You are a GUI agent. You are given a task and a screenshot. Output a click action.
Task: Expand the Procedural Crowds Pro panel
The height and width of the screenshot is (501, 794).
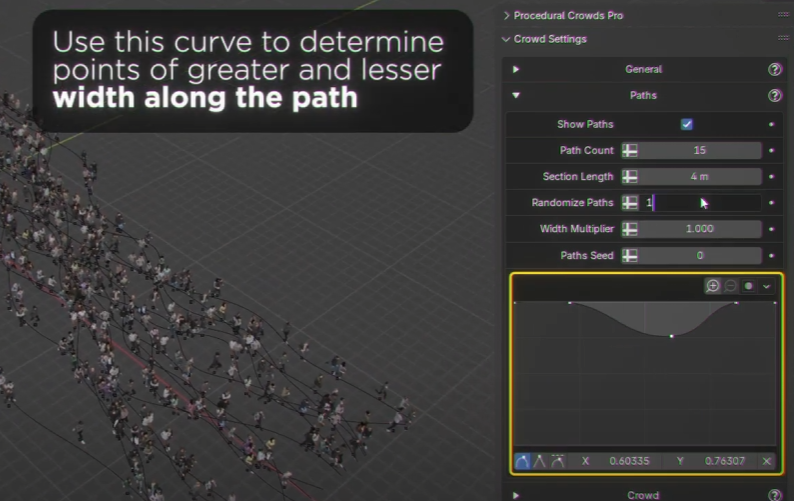pyautogui.click(x=506, y=16)
